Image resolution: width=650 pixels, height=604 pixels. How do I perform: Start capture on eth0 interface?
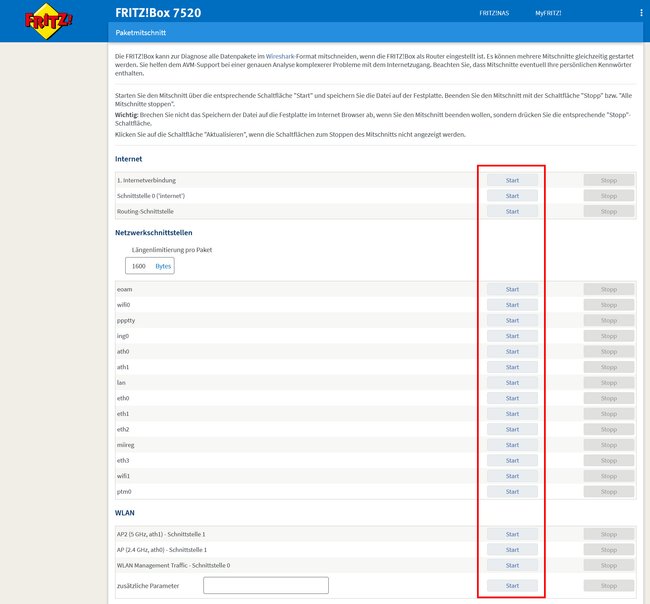point(512,398)
